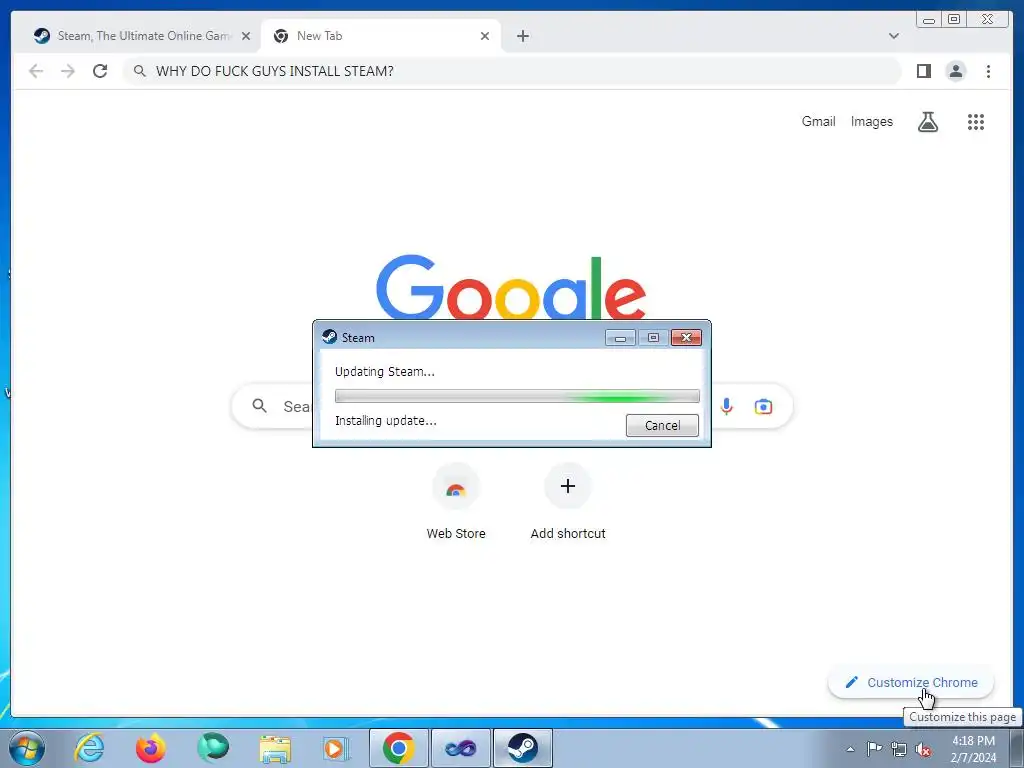
Task: Open Windows Media Player on taskbar
Action: coord(336,748)
